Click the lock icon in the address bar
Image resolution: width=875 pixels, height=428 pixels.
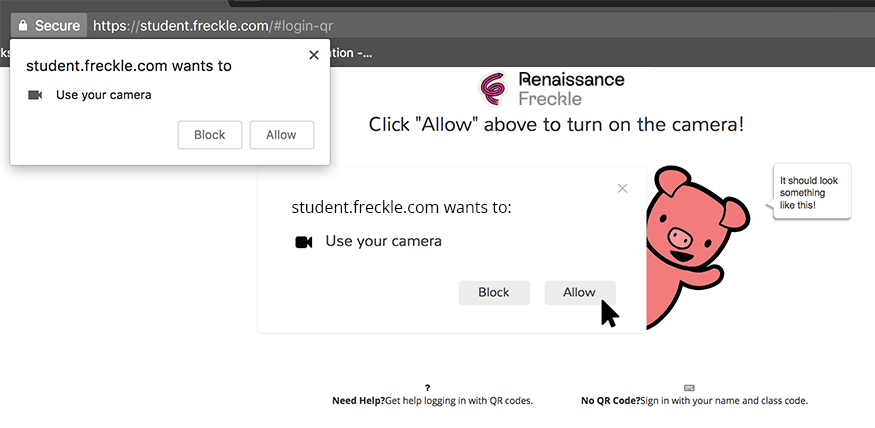click(x=23, y=26)
